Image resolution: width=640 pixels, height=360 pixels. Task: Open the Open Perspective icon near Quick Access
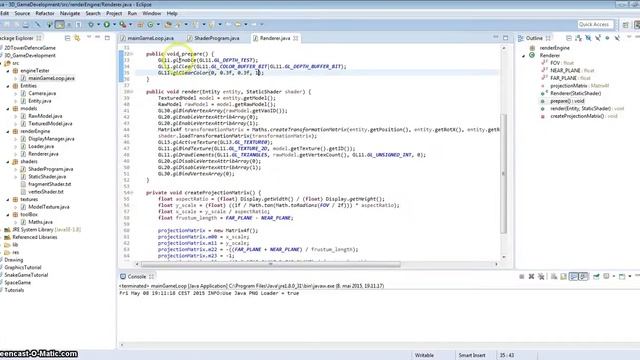point(625,24)
